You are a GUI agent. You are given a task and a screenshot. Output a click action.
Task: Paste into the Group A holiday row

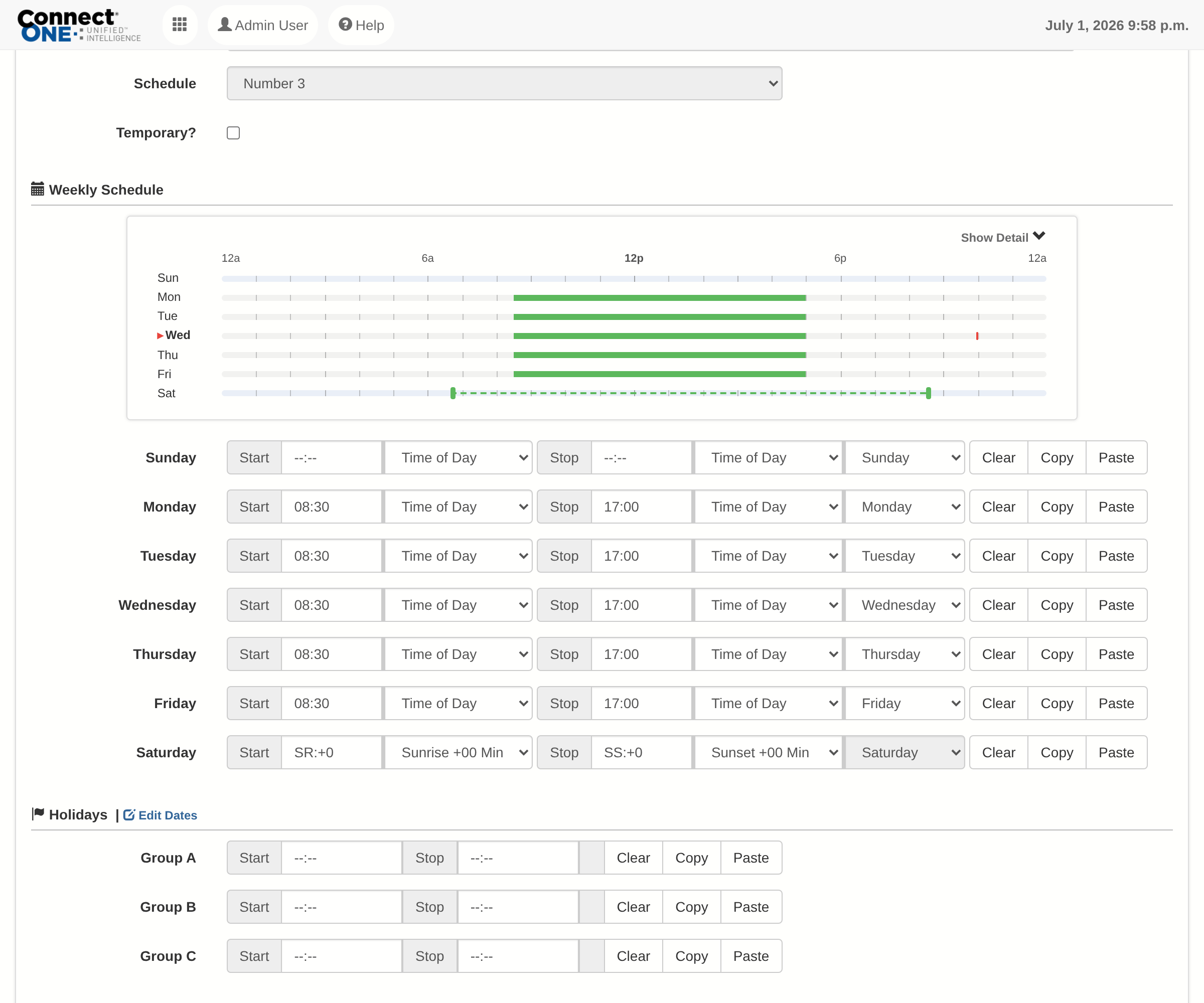(x=751, y=858)
